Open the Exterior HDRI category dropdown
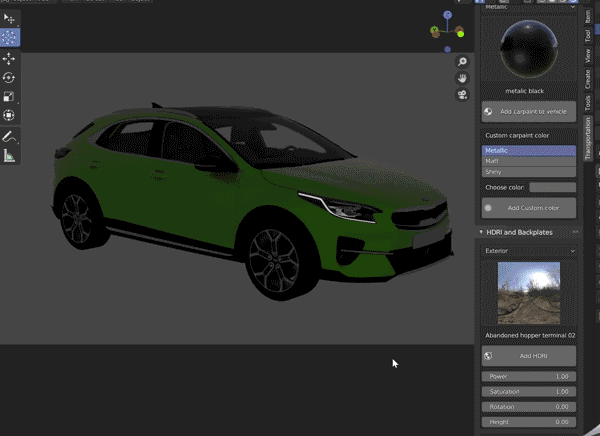Image resolution: width=600 pixels, height=436 pixels. point(528,251)
